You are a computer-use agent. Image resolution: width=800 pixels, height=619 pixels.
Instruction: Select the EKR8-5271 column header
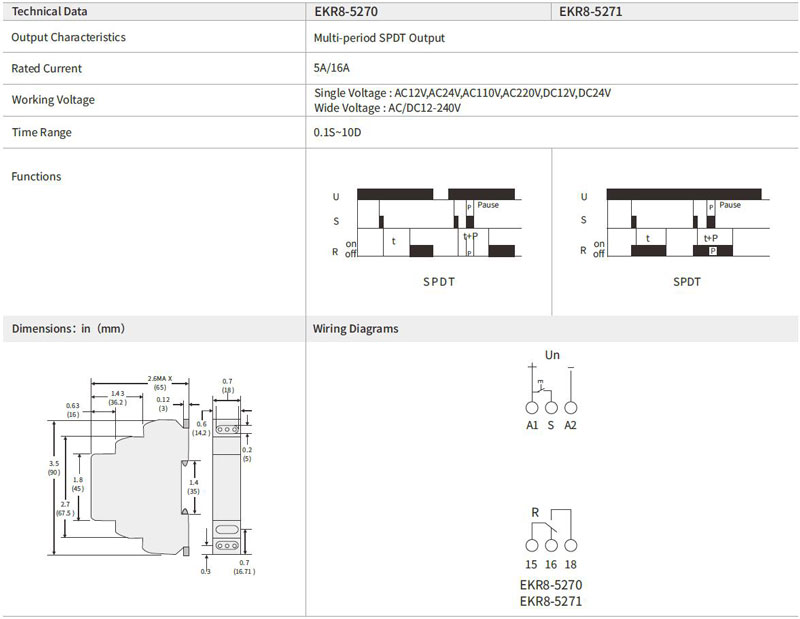tap(590, 12)
